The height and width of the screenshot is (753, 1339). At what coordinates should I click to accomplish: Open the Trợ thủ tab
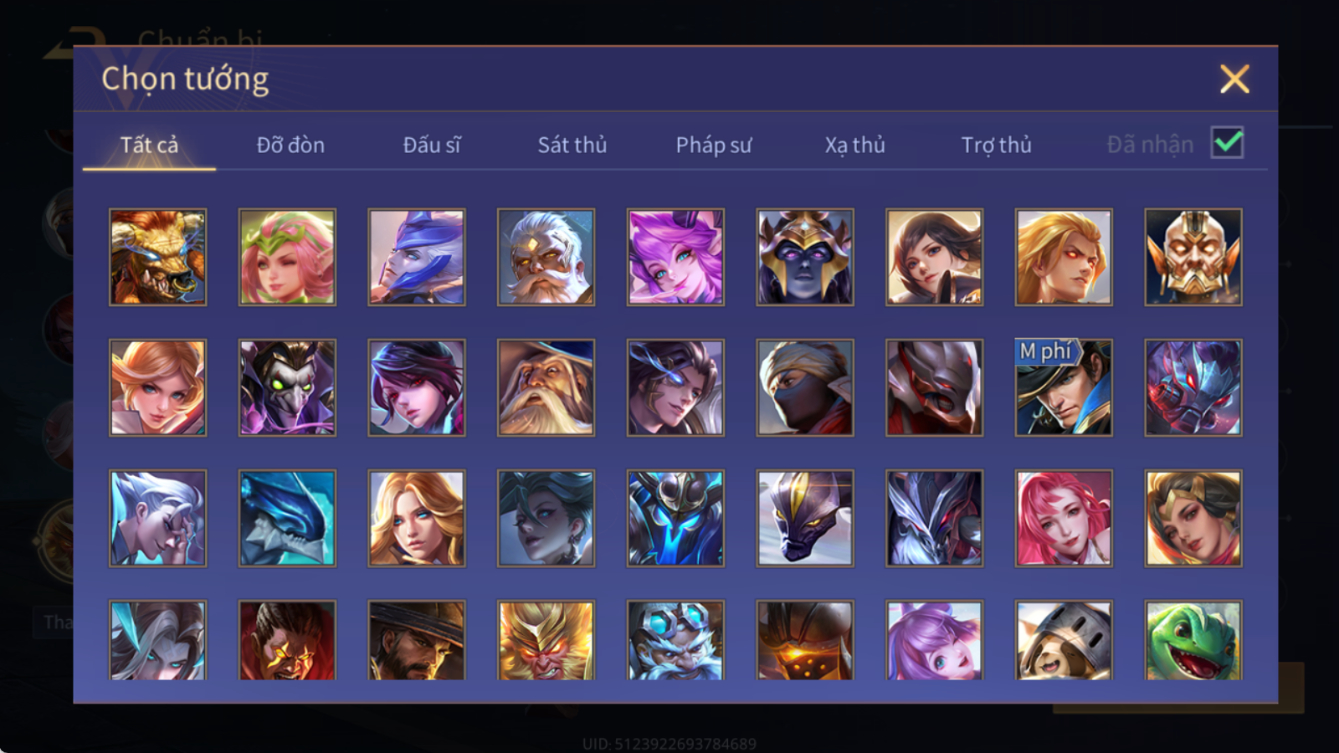pyautogui.click(x=996, y=145)
